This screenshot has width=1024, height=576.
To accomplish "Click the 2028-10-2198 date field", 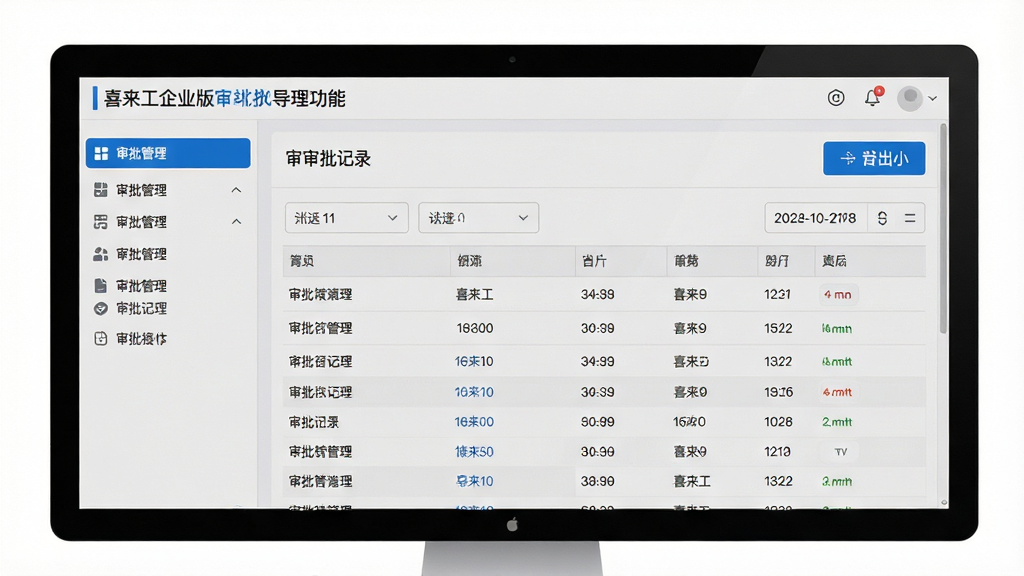I will point(815,218).
